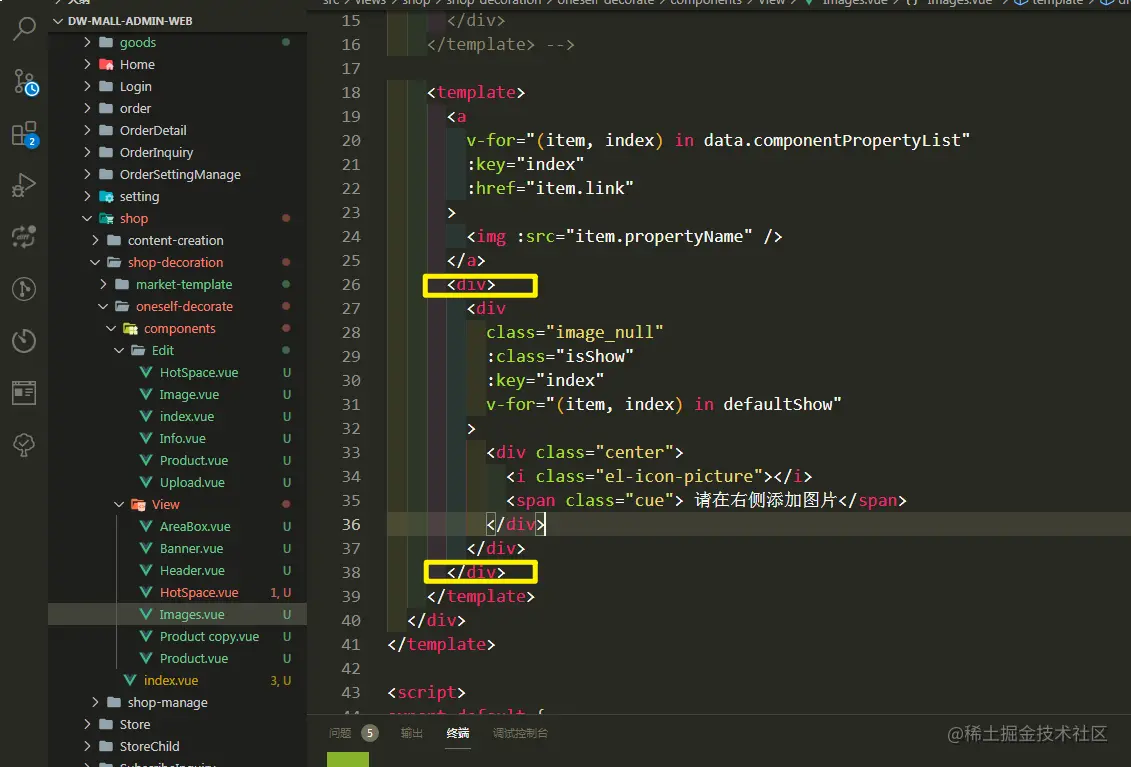The width and height of the screenshot is (1131, 767).
Task: Click the image_null class text on line 28
Action: pos(604,332)
